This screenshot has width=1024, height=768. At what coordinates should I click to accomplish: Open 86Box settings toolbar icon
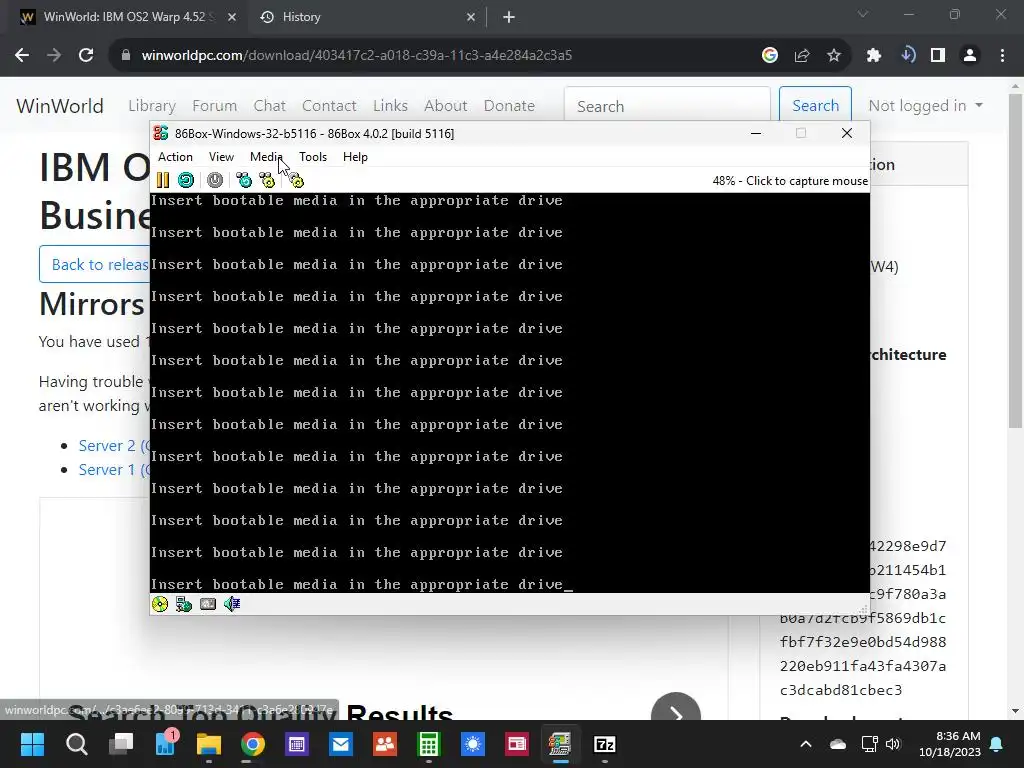[296, 180]
